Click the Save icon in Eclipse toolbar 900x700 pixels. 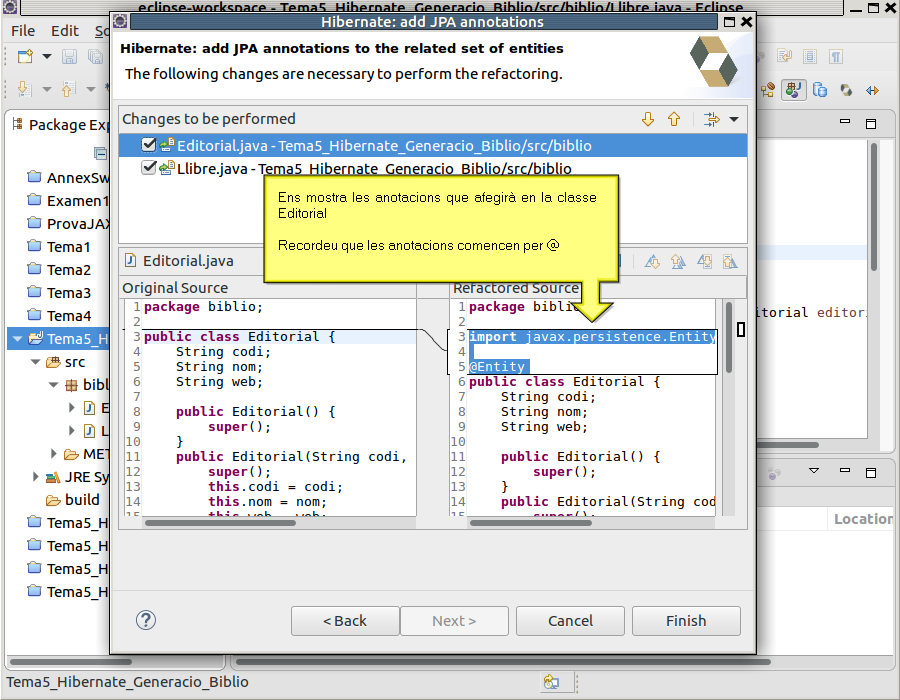[x=69, y=56]
